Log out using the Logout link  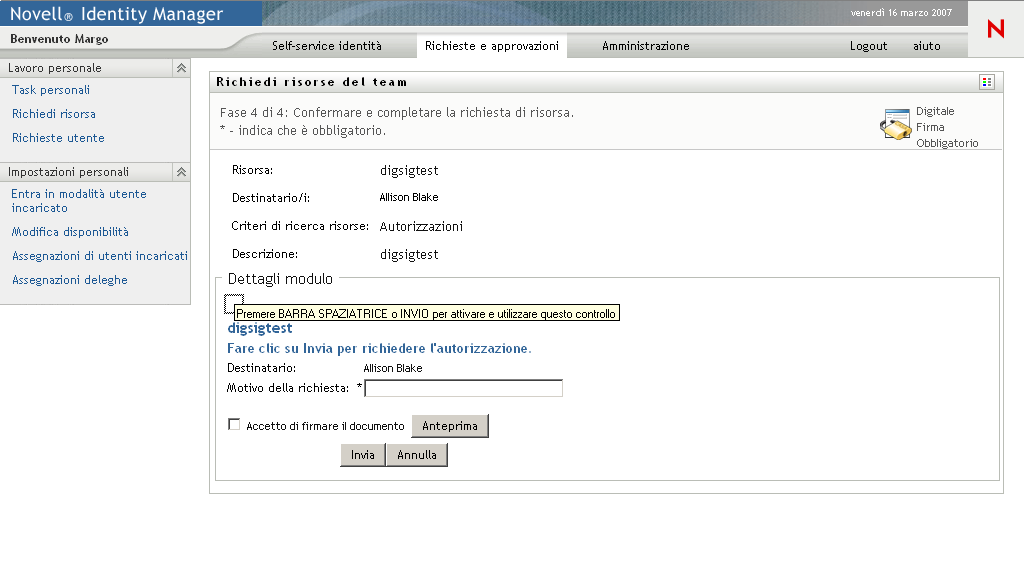868,46
